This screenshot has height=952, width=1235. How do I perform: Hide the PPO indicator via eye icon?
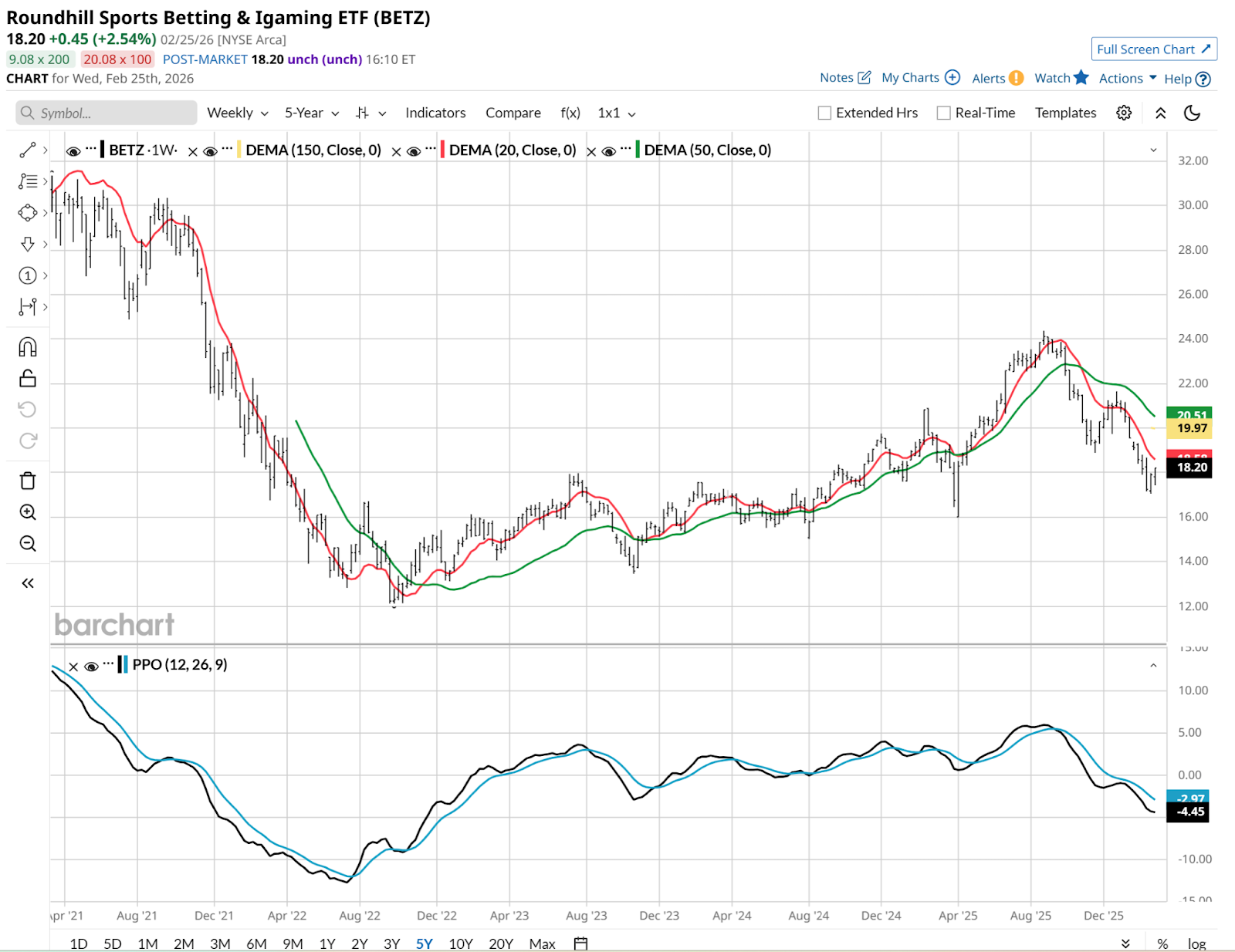(x=91, y=666)
